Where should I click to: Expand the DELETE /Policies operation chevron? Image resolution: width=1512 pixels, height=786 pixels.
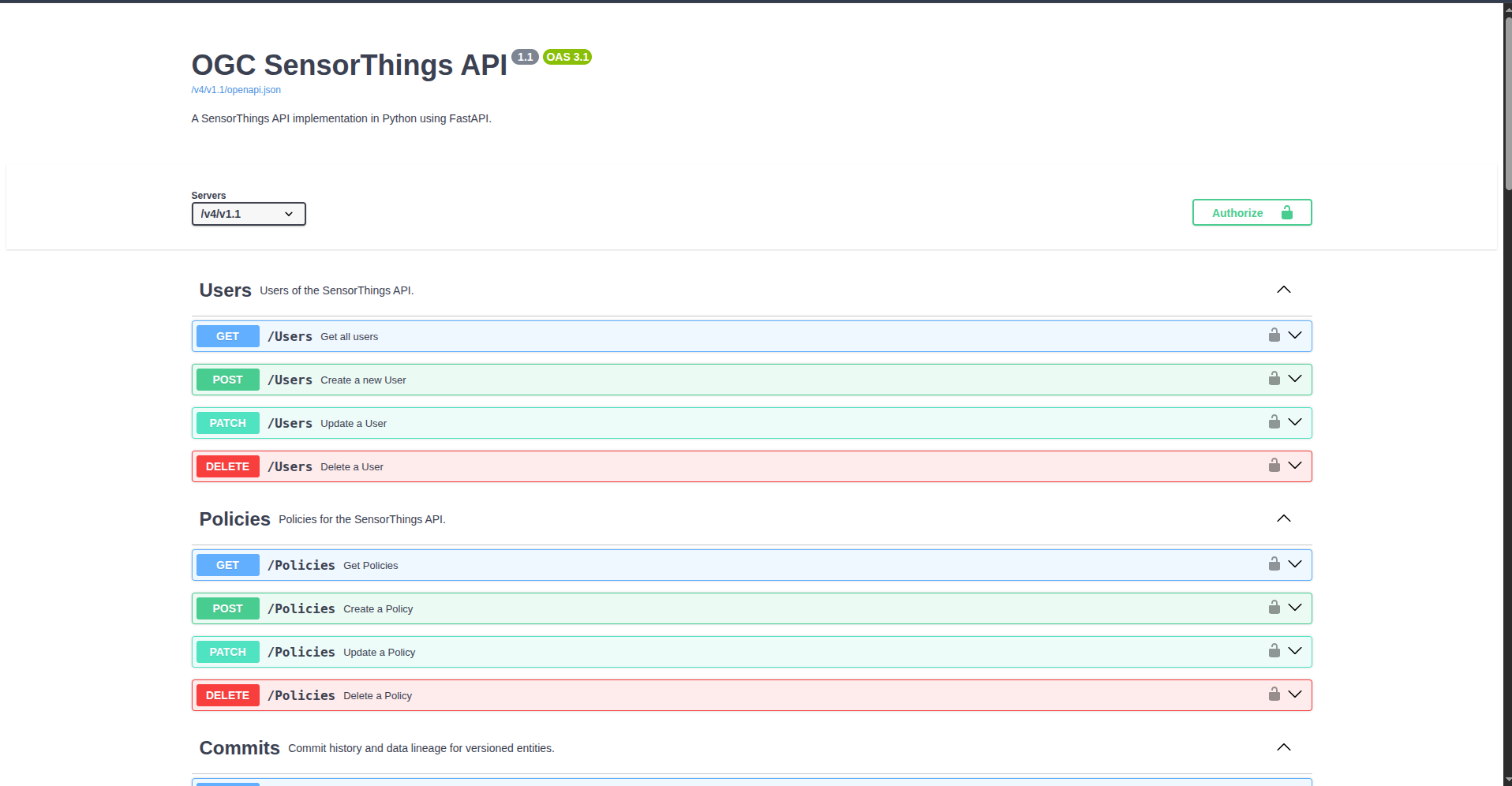coord(1295,694)
